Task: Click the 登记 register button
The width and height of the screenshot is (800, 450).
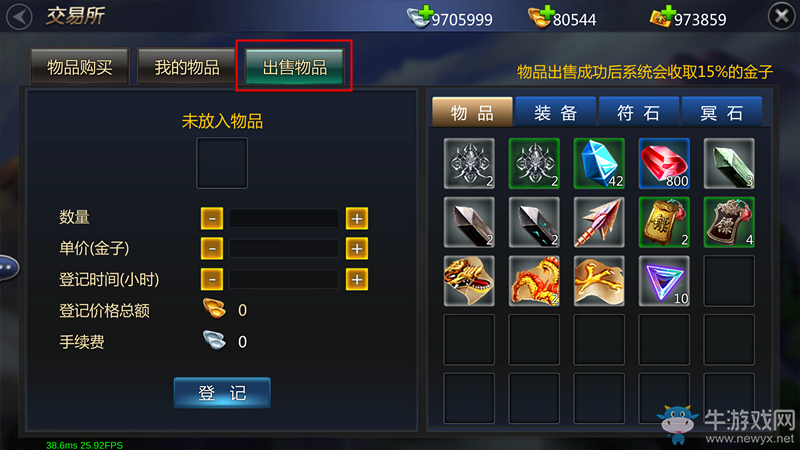Action: tap(222, 392)
